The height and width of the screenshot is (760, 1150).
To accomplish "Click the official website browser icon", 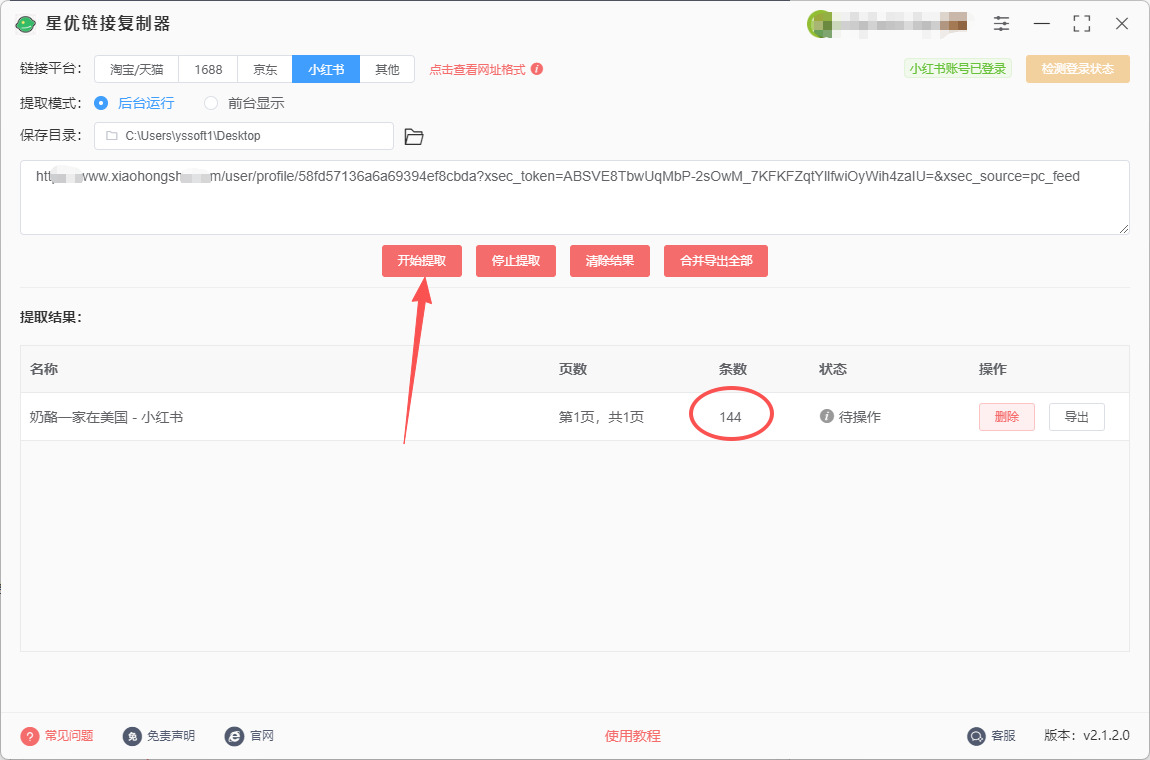I will click(x=234, y=736).
